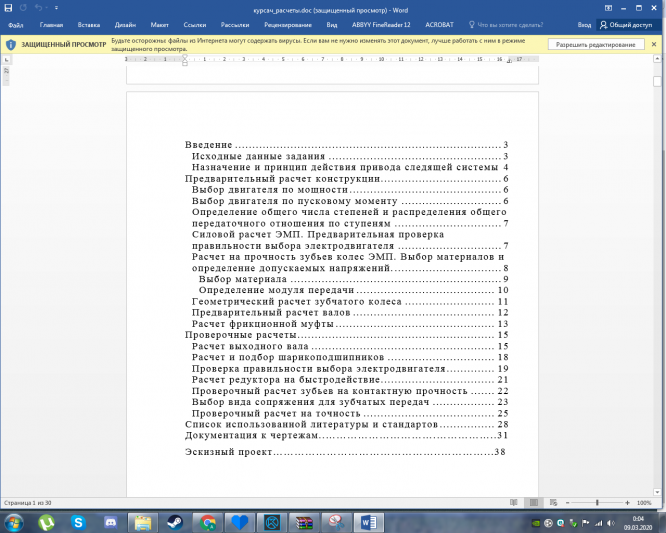Click the Вход sign-in link
Screen dimensions: 666x533
(x=584, y=25)
